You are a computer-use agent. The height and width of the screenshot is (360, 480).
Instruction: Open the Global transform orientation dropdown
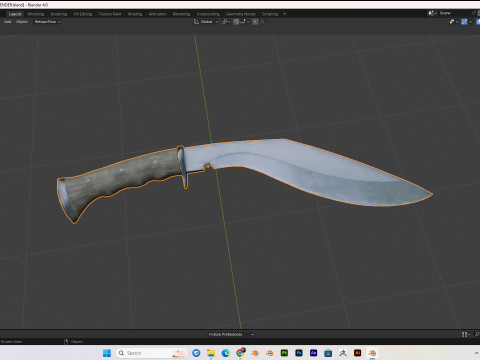pyautogui.click(x=206, y=22)
